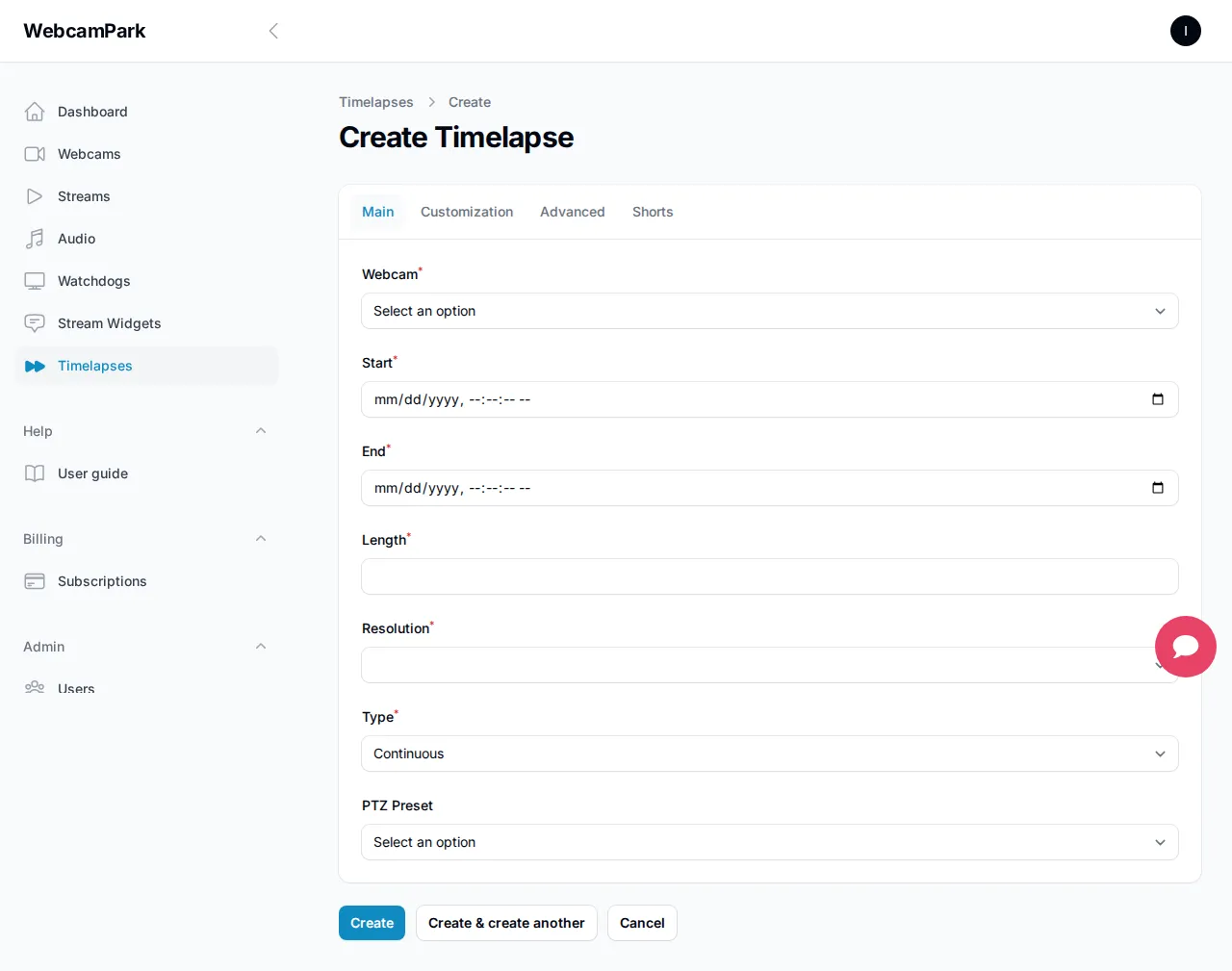Open the Type dropdown showing Continuous
Screen dimensions: 1232x971
769,754
